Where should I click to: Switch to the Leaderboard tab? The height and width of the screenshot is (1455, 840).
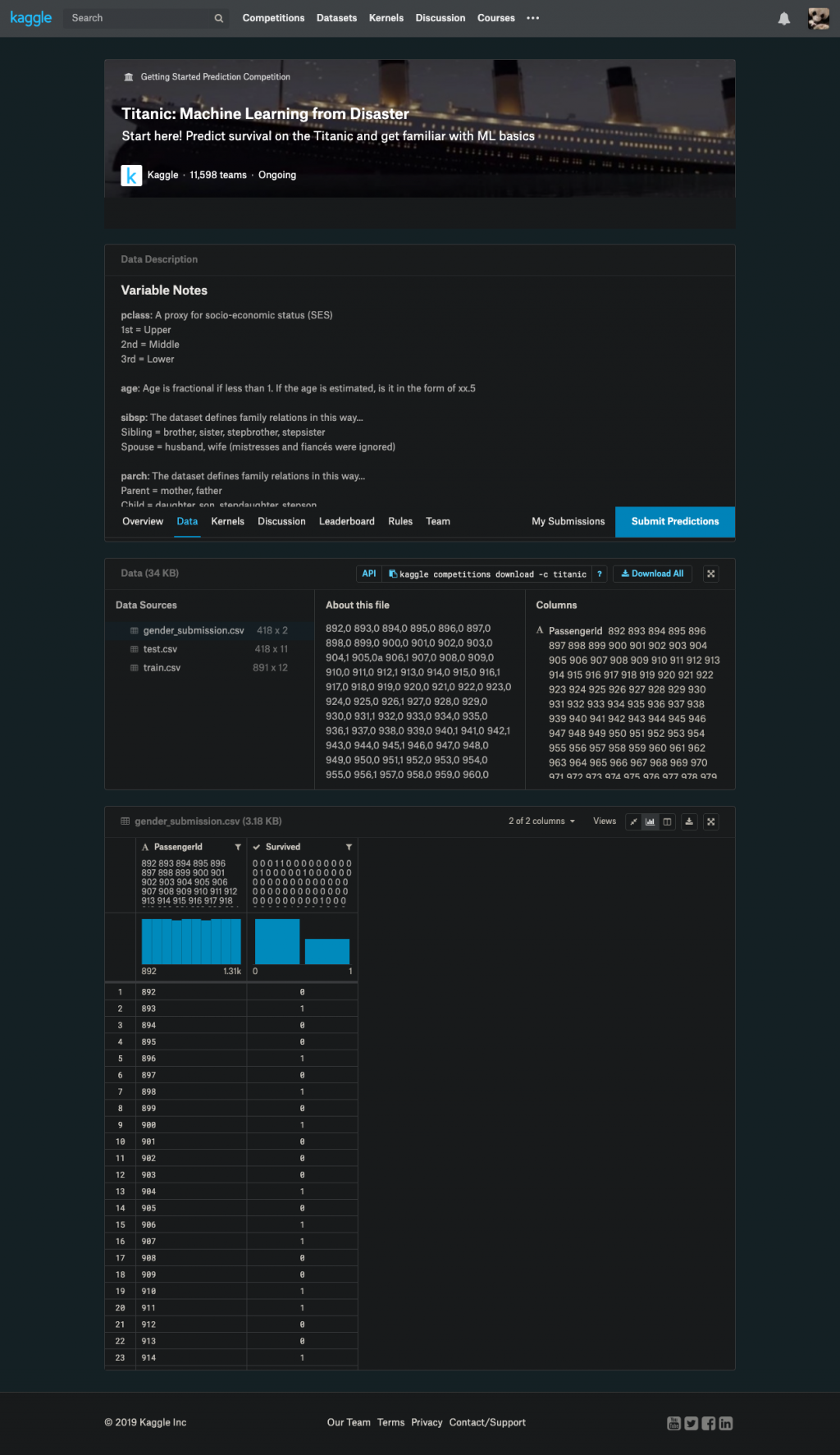coord(347,522)
